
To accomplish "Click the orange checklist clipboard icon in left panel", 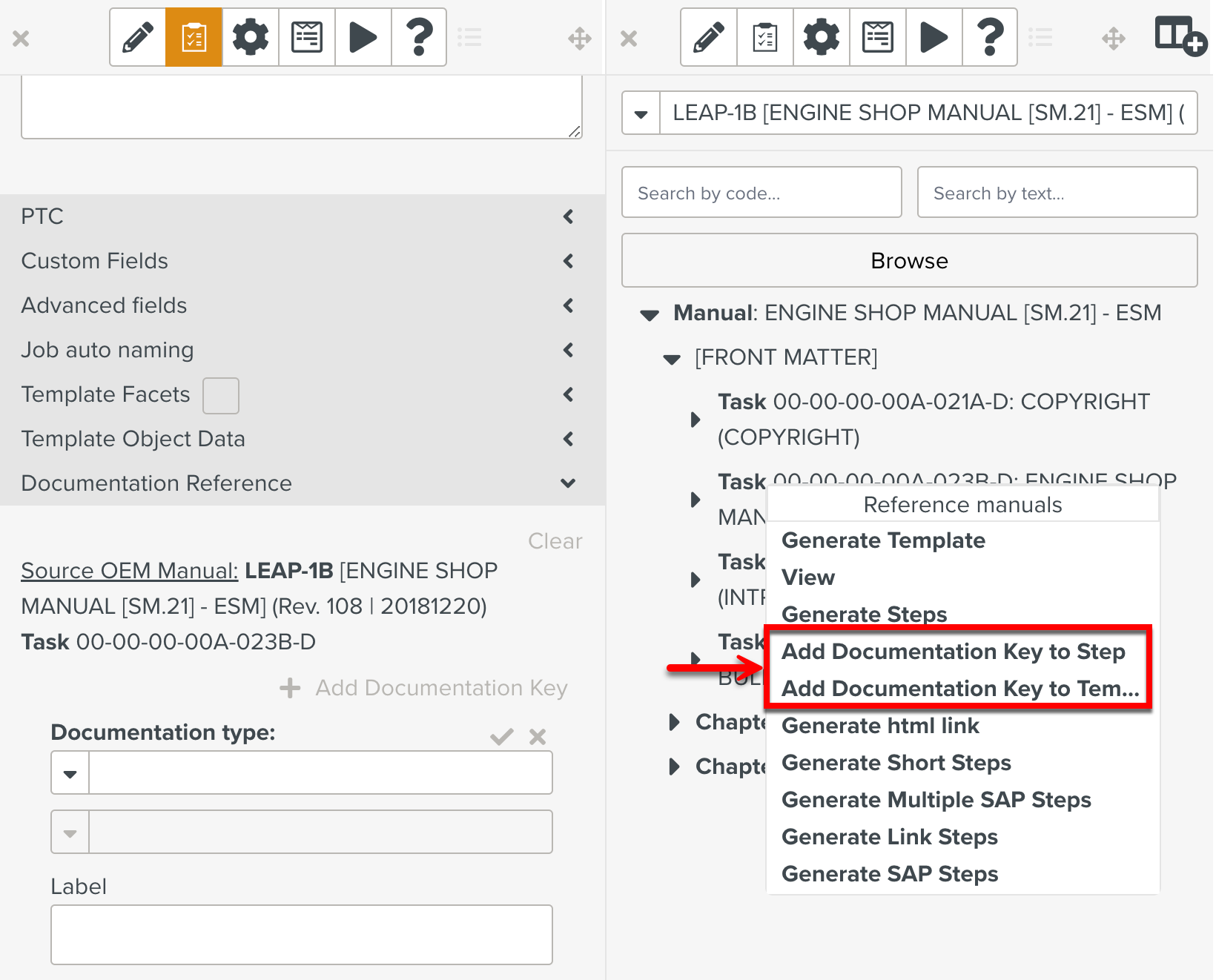I will (194, 37).
